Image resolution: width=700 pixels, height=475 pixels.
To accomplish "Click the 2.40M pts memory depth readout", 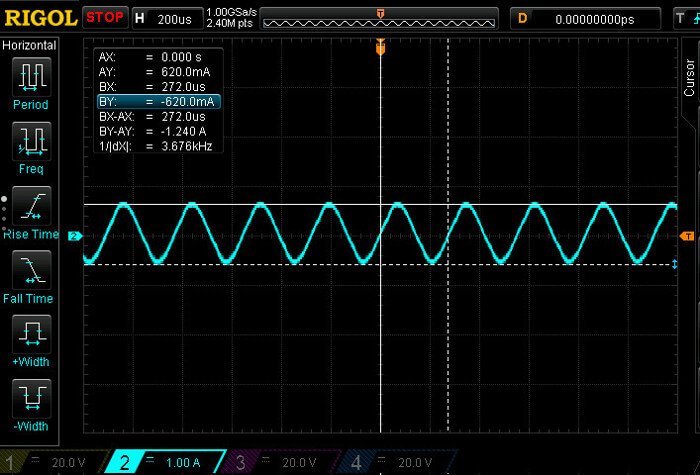I will pyautogui.click(x=229, y=24).
